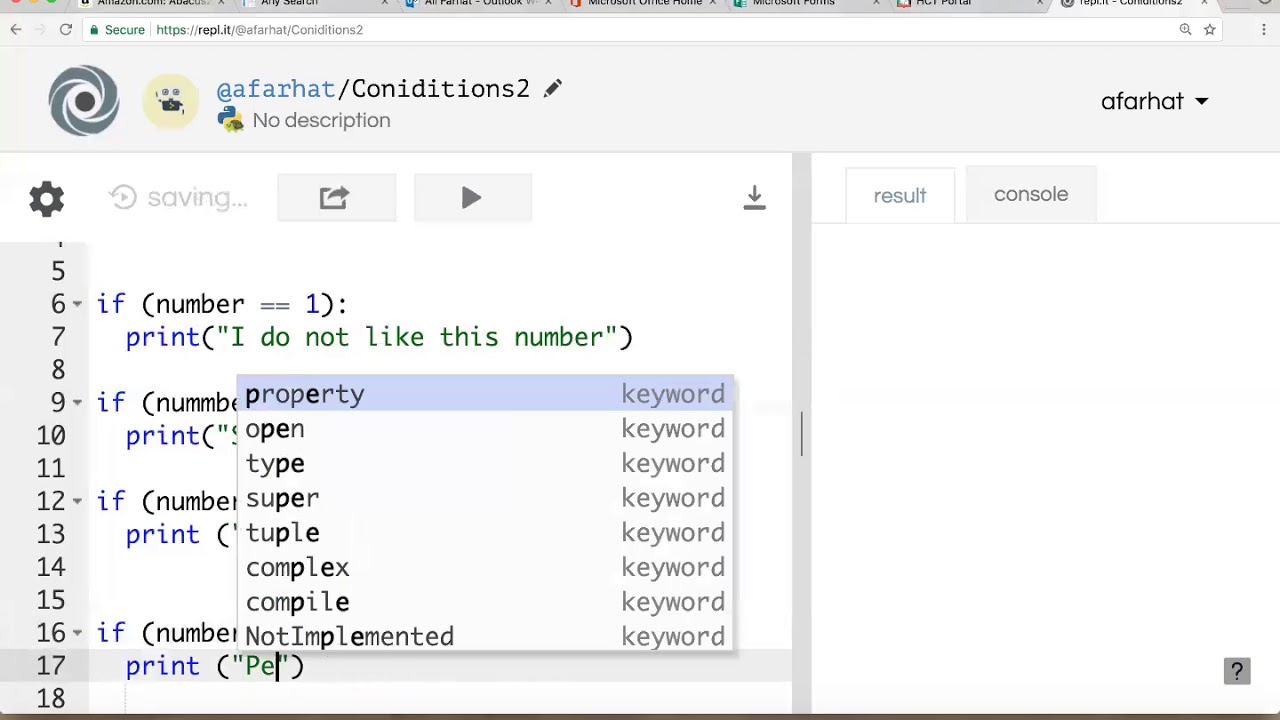This screenshot has height=720, width=1280.
Task: Click the Python language icon
Action: tap(231, 120)
